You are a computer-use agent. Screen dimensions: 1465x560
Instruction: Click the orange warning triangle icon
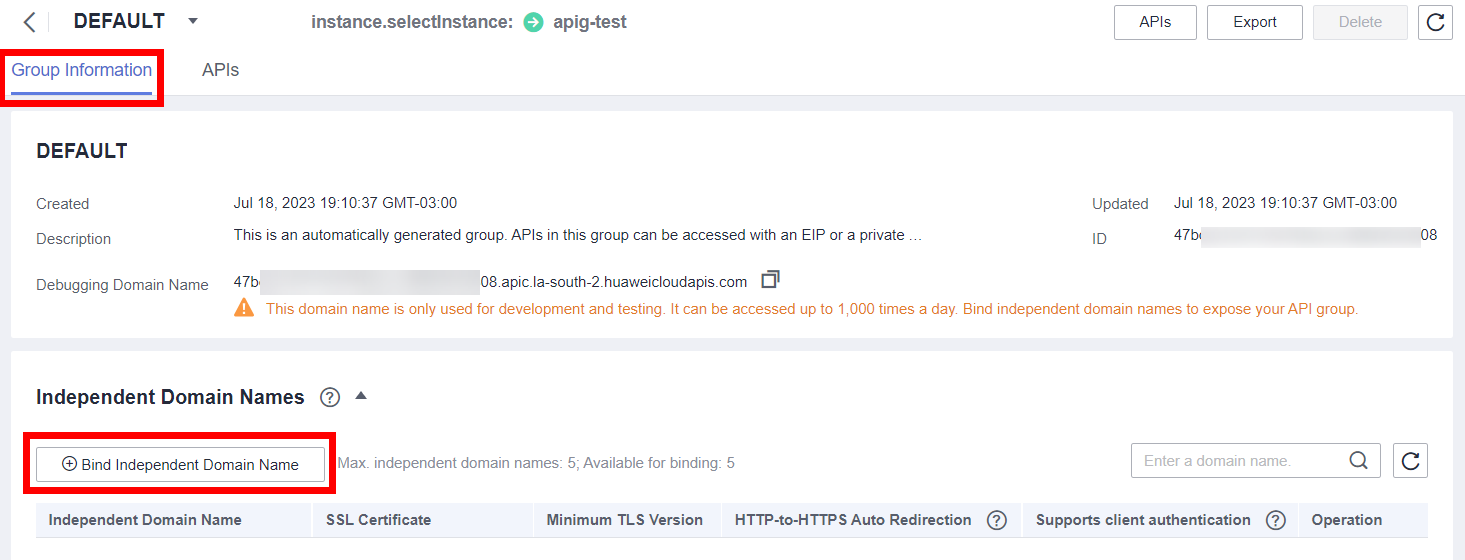coord(244,308)
